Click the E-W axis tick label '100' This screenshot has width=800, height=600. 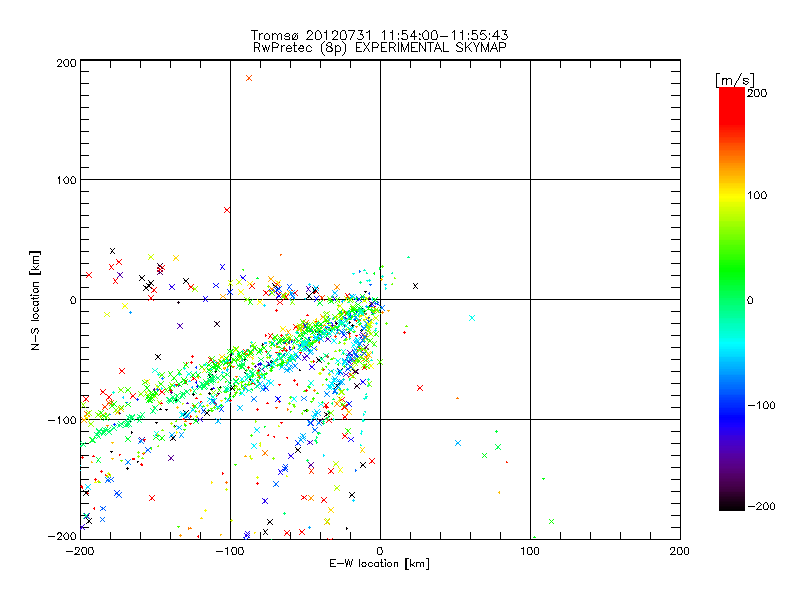530,551
